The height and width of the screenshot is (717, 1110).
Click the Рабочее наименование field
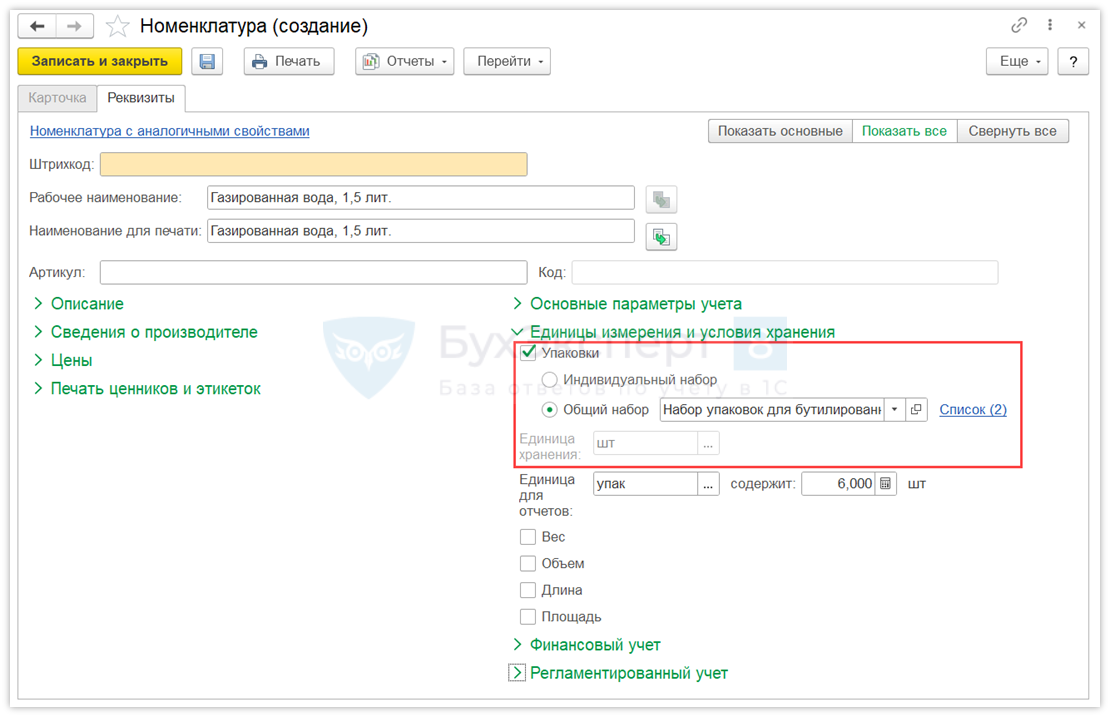click(x=420, y=197)
